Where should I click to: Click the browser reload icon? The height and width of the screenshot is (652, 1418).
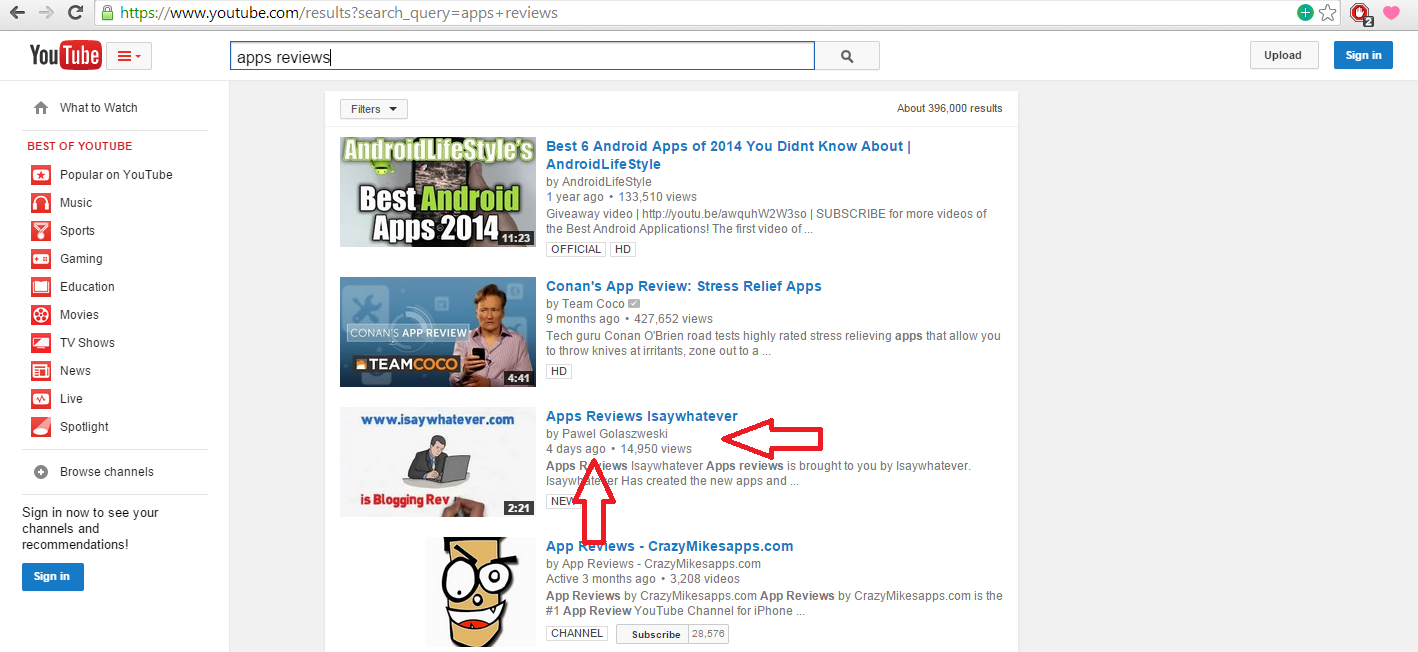coord(75,13)
